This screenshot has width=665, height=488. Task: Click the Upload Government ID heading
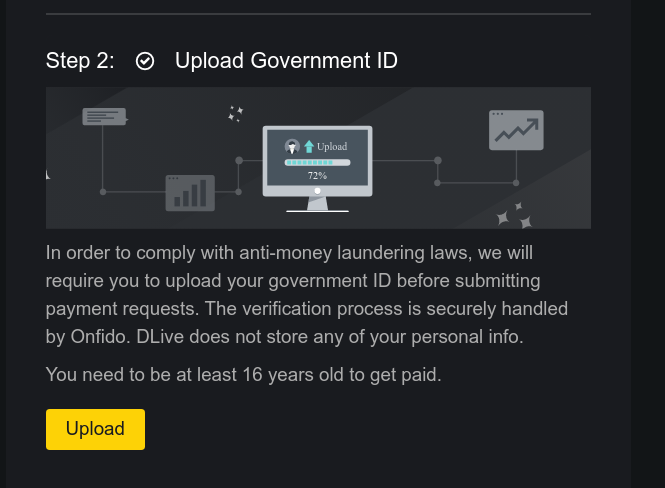coord(286,61)
